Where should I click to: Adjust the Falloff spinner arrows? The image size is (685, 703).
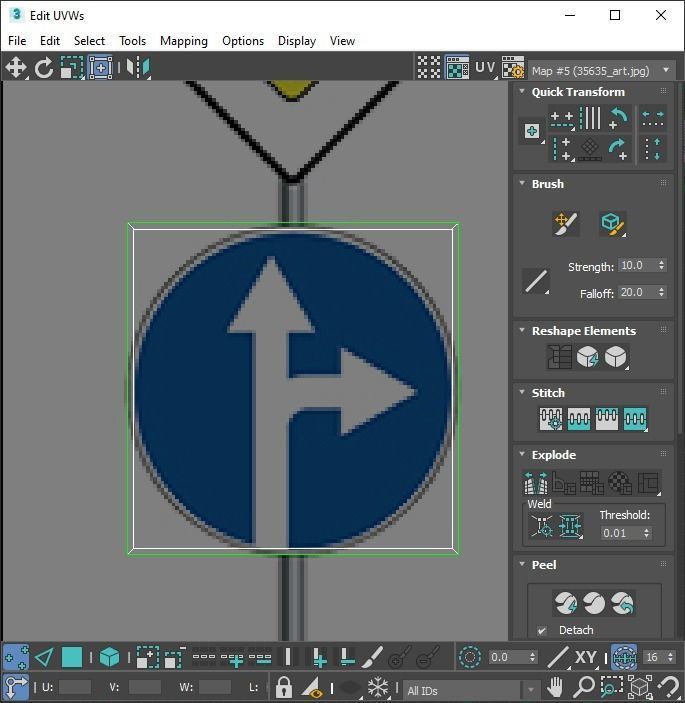pyautogui.click(x=662, y=292)
